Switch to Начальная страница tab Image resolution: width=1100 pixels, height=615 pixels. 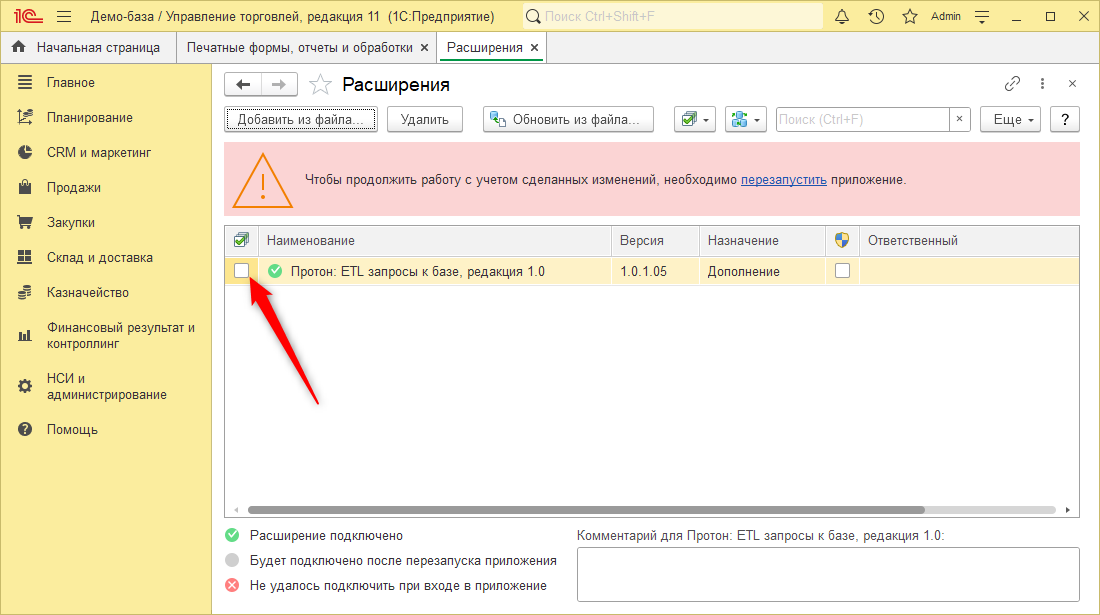click(98, 48)
